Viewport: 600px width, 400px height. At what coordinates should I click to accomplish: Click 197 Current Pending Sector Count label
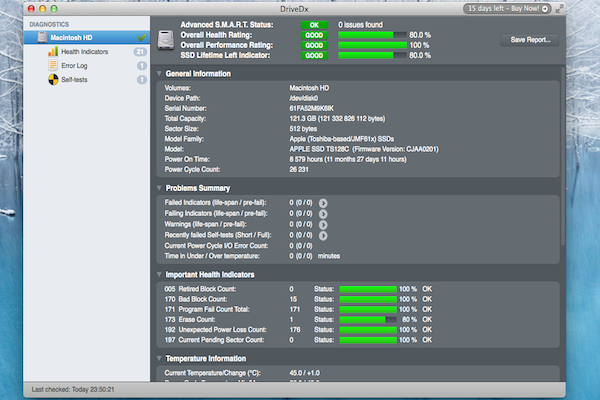(214, 340)
